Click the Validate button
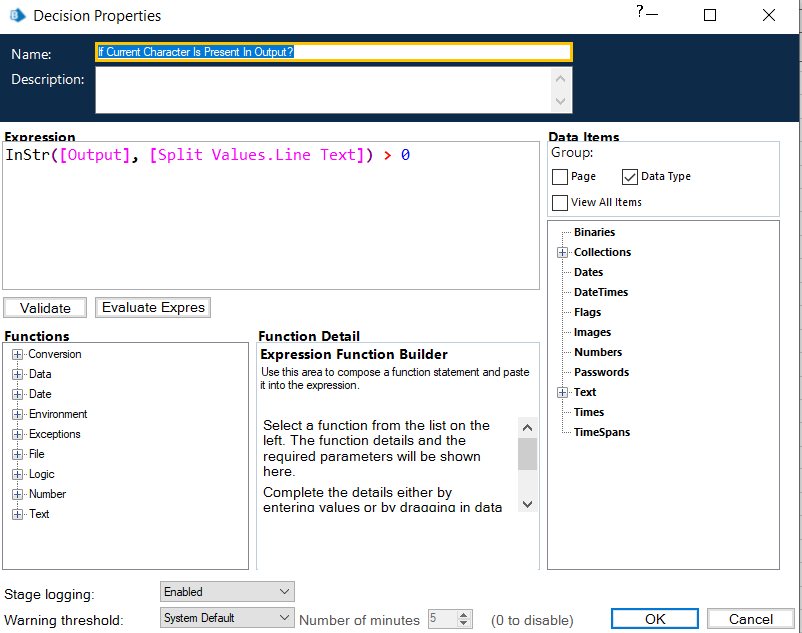 pos(44,307)
